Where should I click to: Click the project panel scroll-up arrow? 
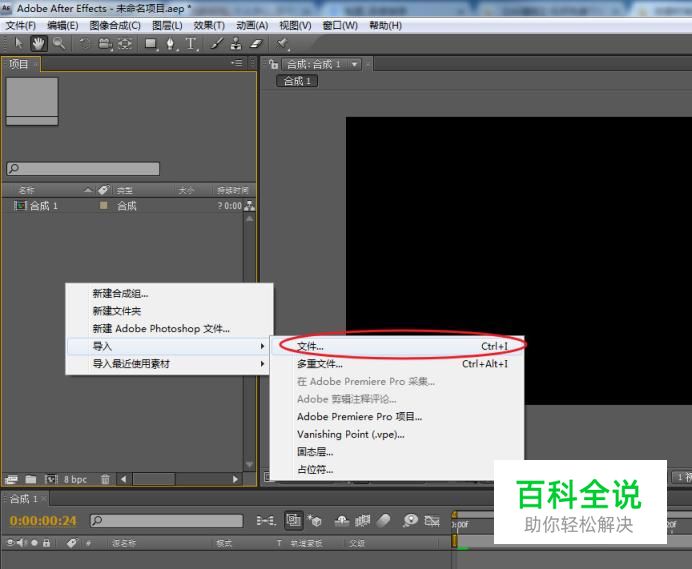point(249,219)
